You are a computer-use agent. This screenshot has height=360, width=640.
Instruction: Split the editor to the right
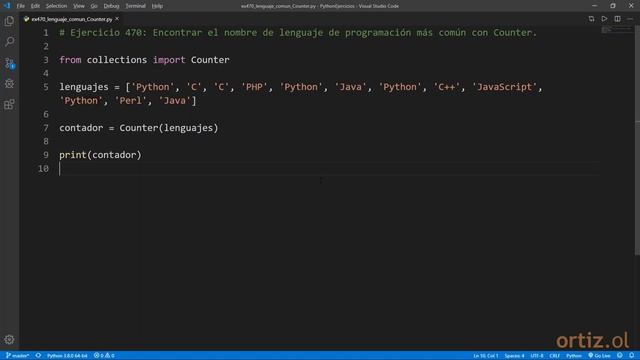pyautogui.click(x=618, y=19)
